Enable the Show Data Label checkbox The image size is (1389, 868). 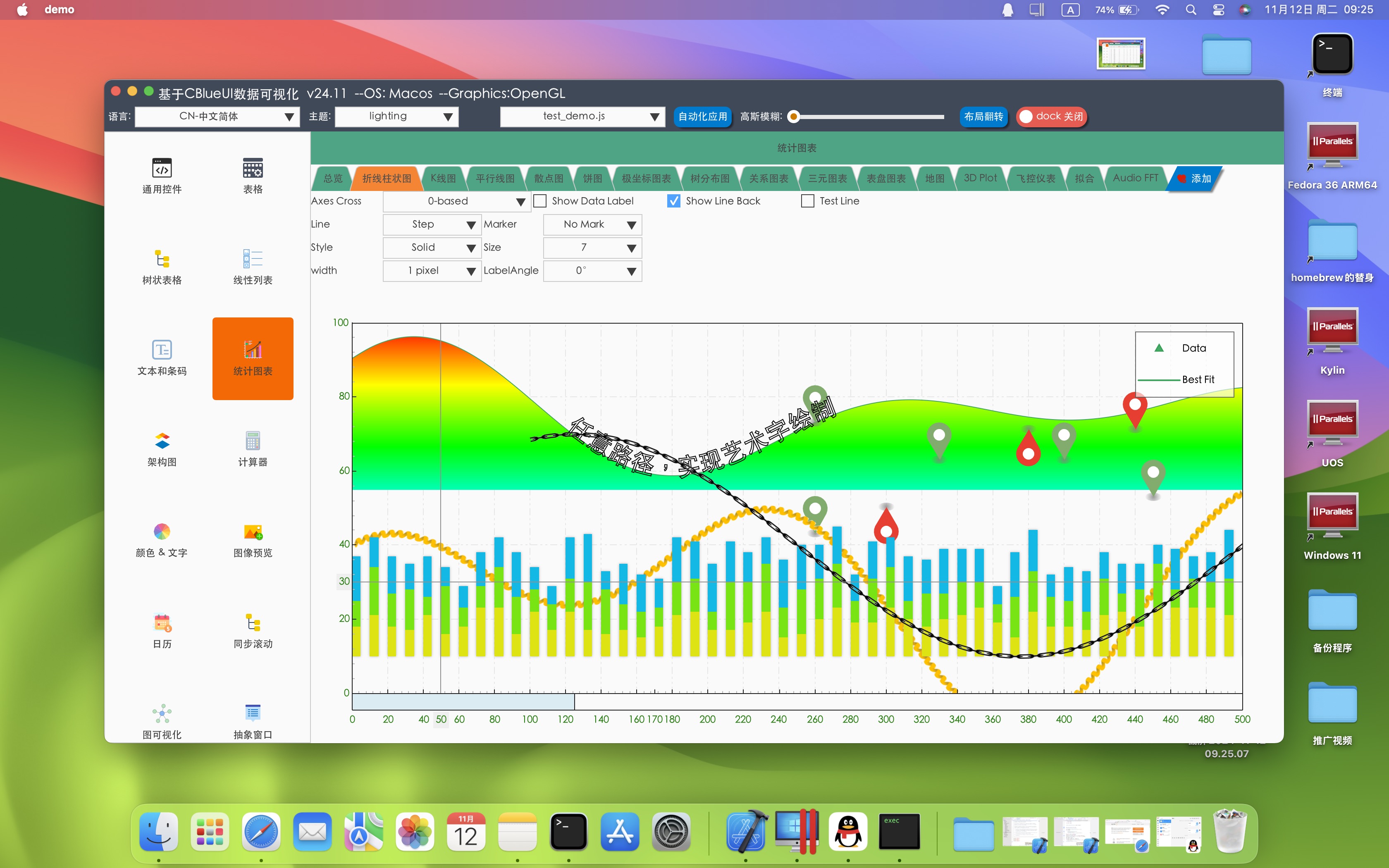coord(540,201)
